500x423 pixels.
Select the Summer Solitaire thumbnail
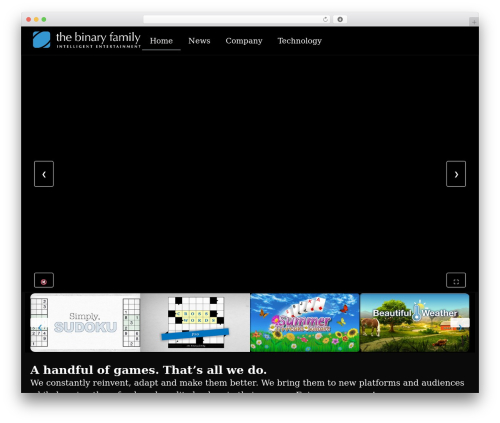tap(305, 322)
